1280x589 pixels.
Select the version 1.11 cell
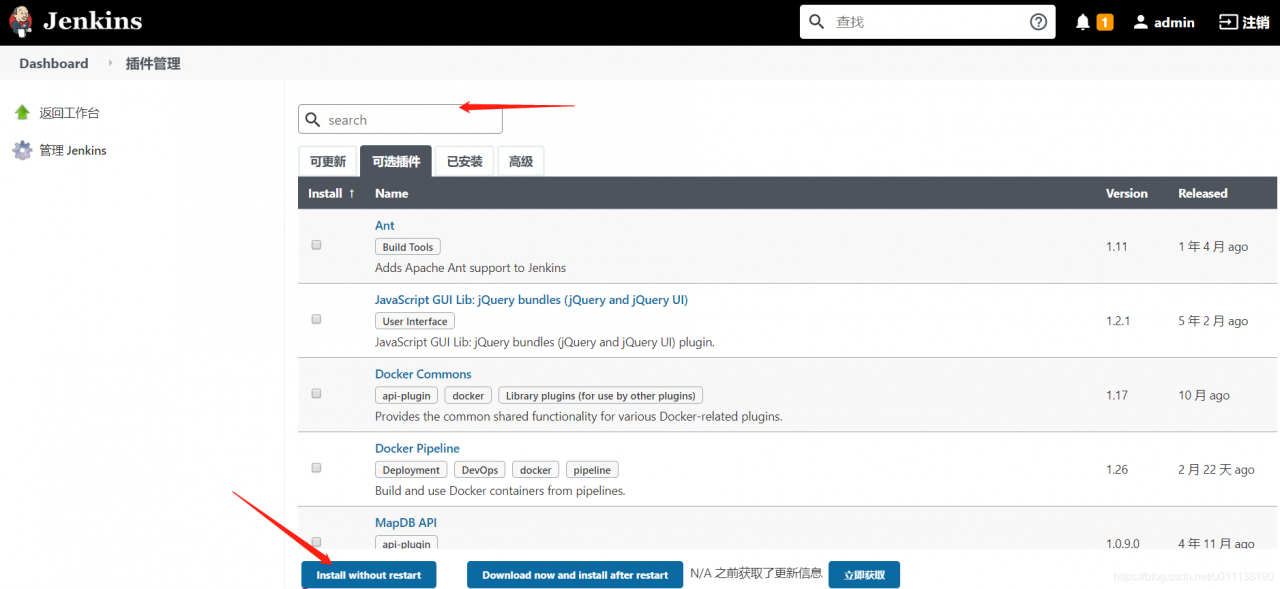click(x=1116, y=246)
